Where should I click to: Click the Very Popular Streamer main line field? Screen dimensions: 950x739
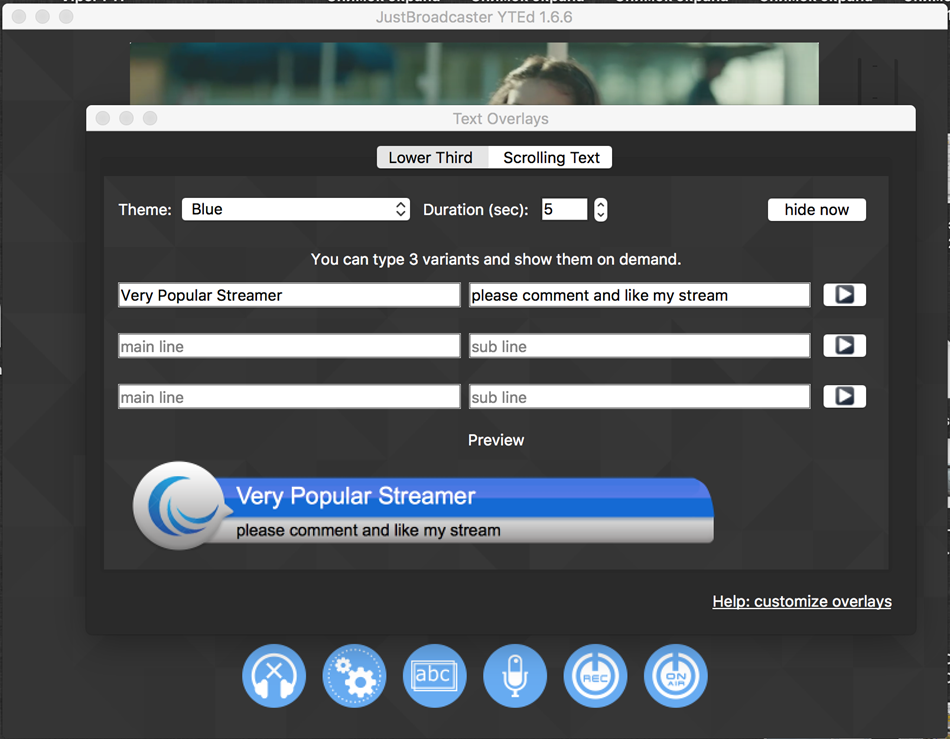point(288,295)
